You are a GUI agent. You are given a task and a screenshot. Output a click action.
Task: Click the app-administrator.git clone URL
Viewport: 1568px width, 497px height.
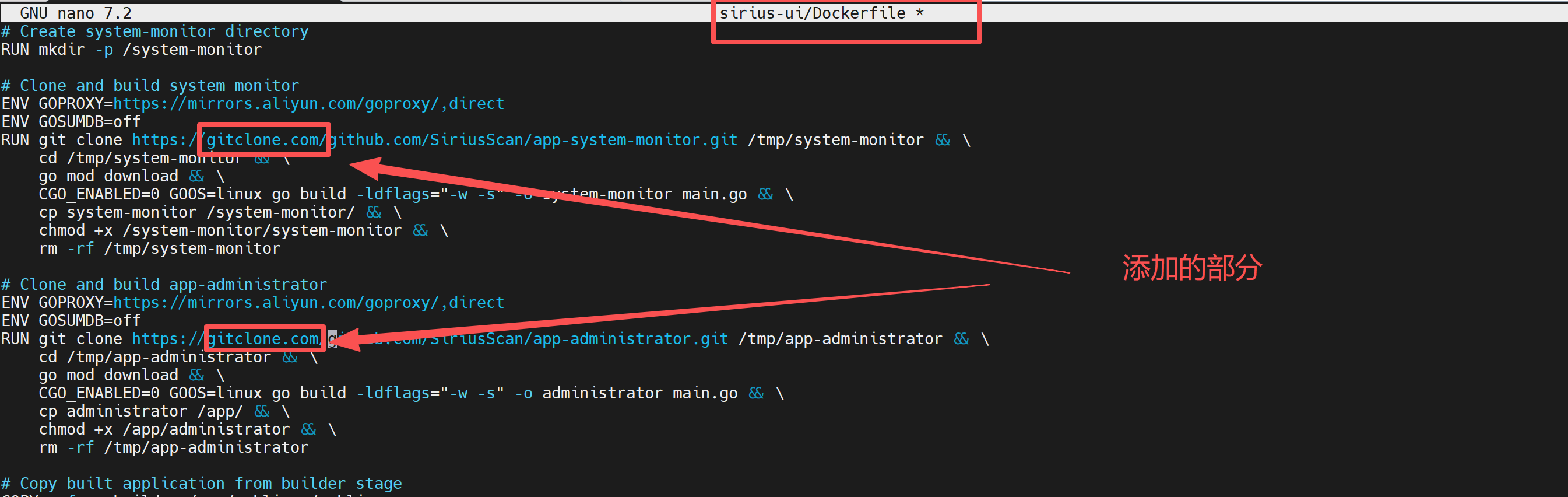pos(430,339)
